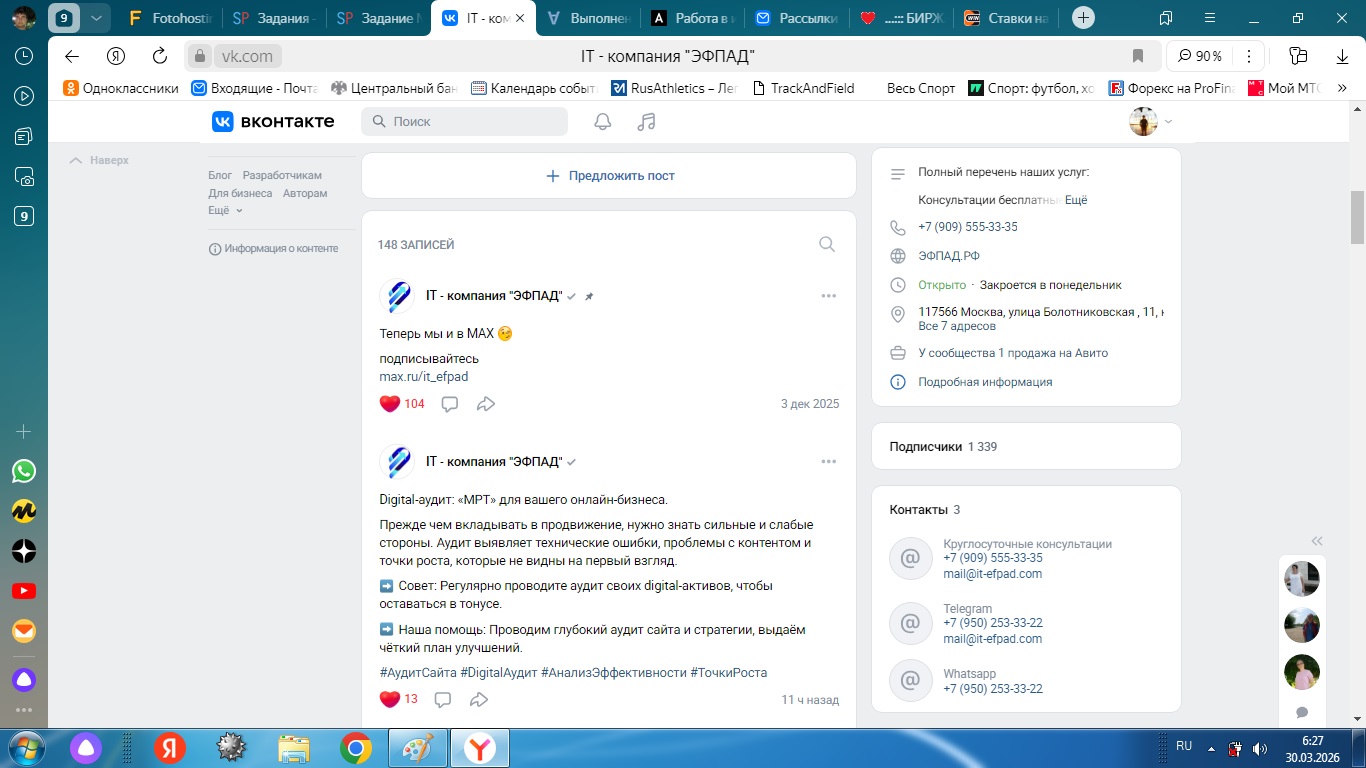Click the VK search field
The height and width of the screenshot is (768, 1366).
click(x=464, y=121)
